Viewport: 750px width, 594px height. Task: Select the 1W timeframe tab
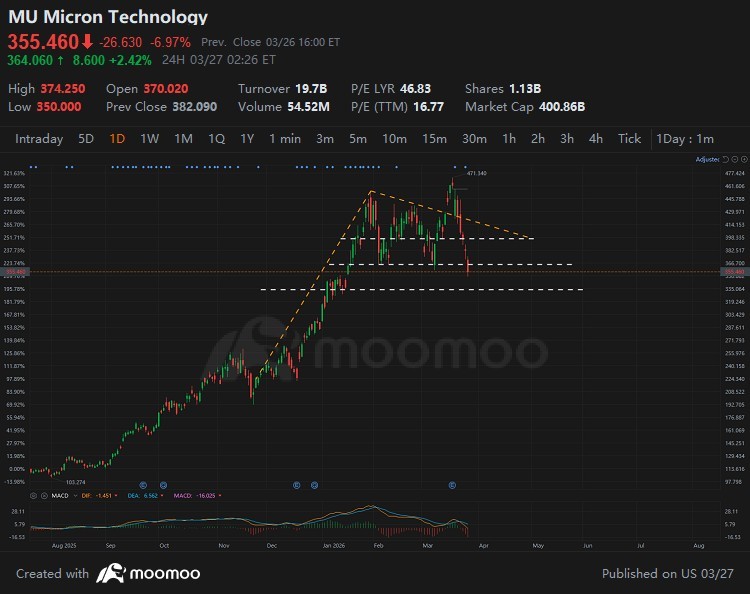[x=149, y=139]
